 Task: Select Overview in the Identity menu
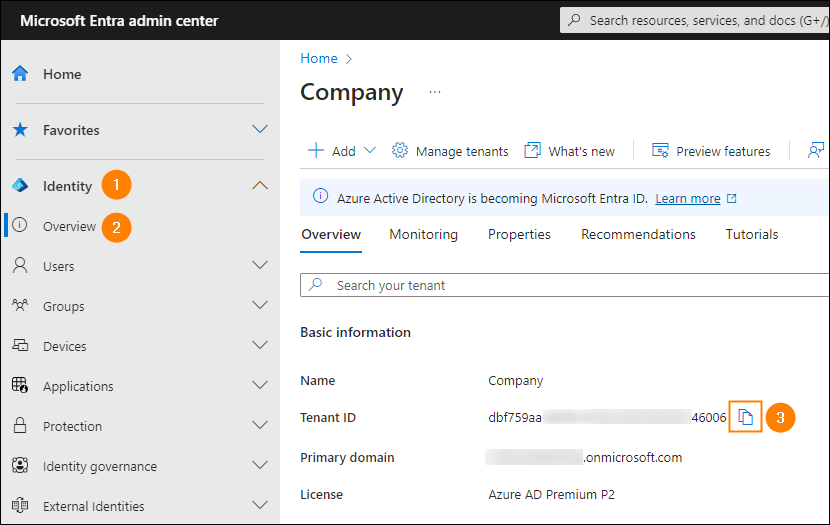pyautogui.click(x=69, y=227)
